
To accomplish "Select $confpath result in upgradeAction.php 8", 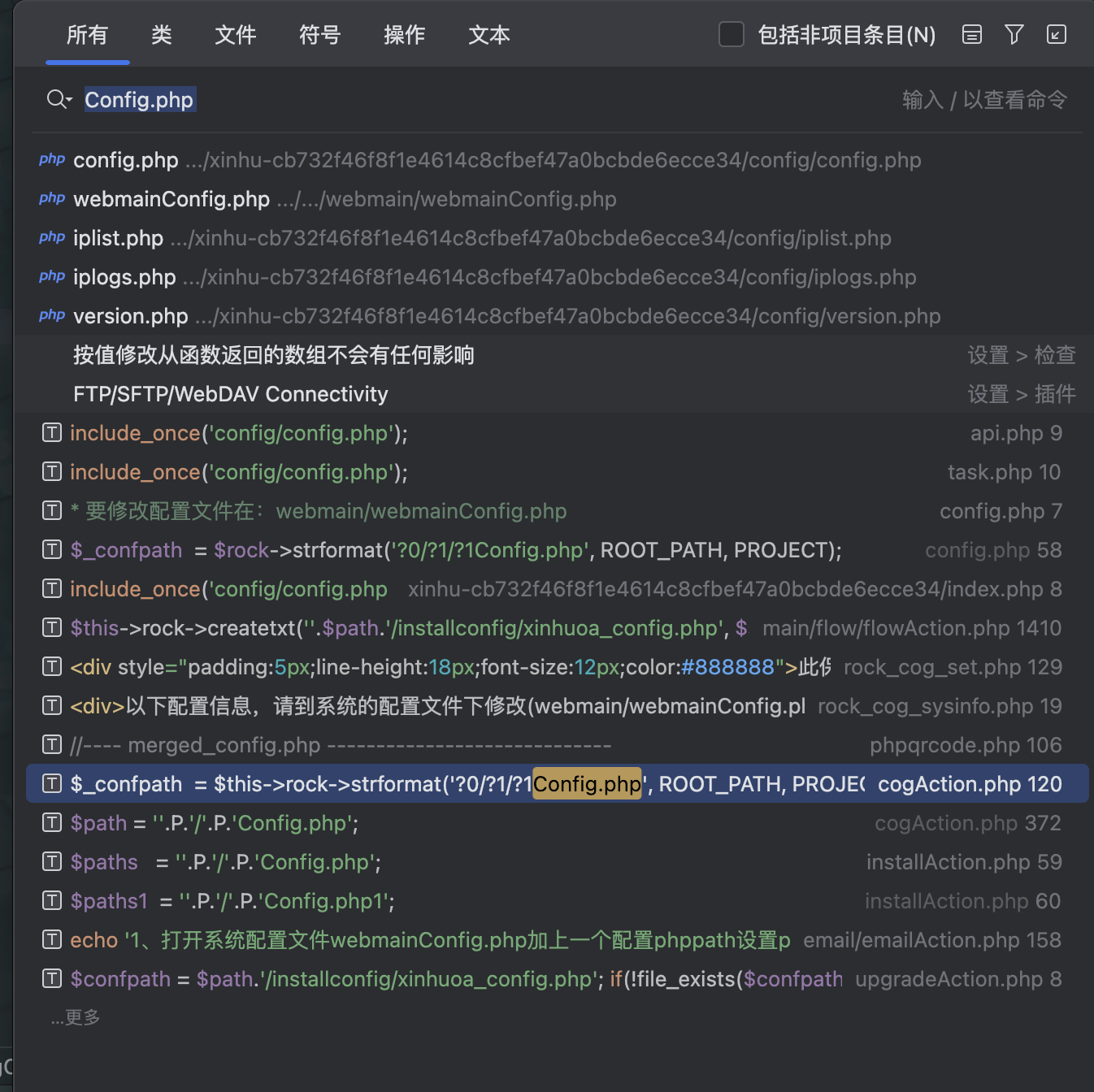I will (x=558, y=979).
